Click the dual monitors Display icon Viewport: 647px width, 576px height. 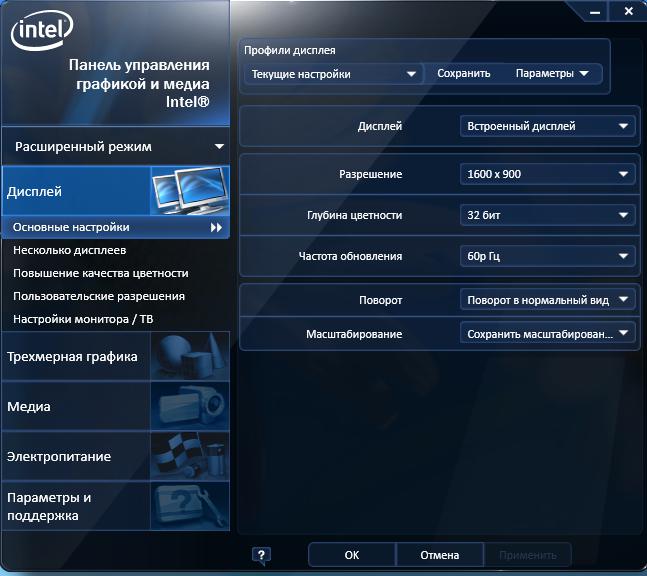[190, 190]
